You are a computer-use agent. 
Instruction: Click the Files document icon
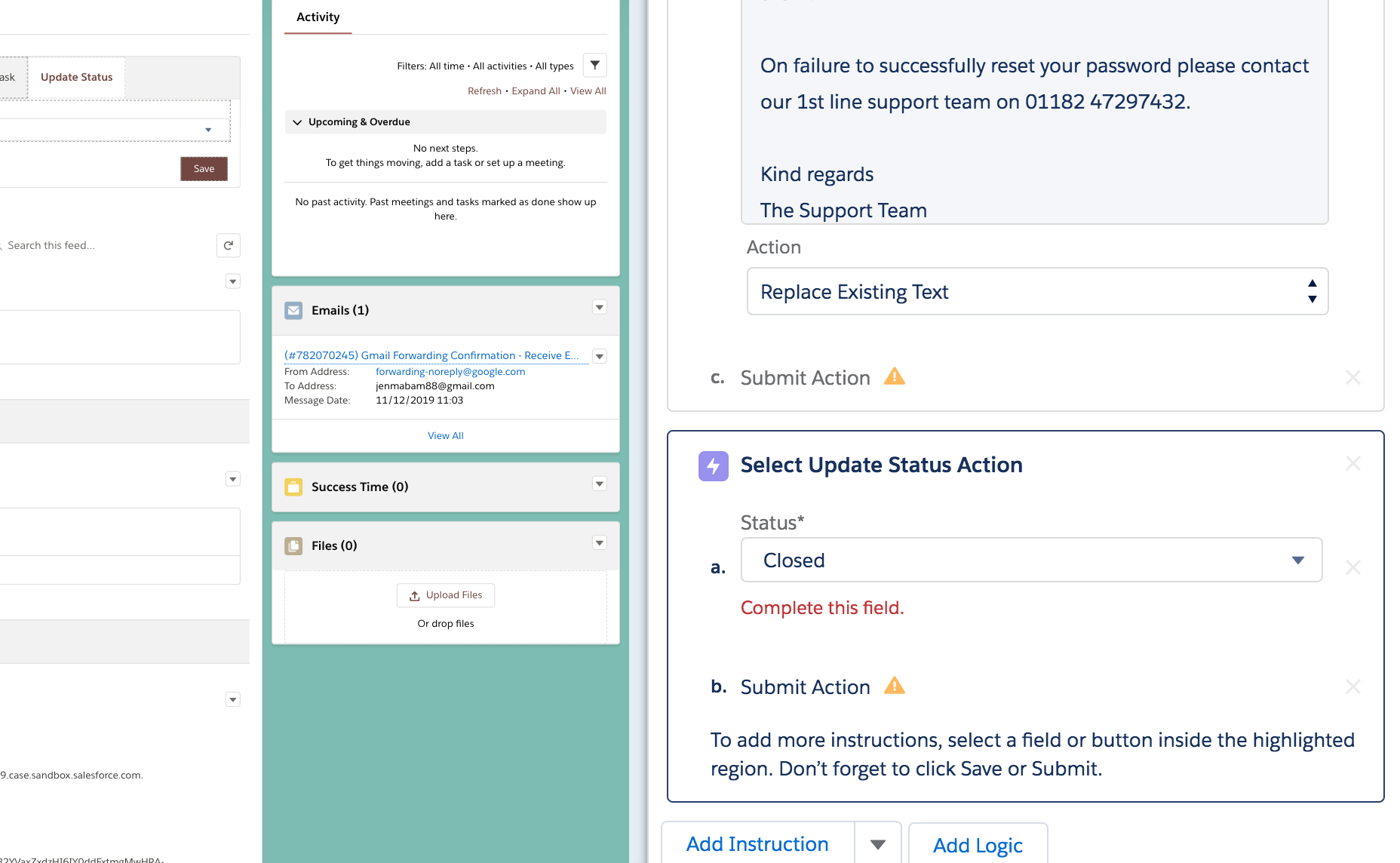pyautogui.click(x=294, y=546)
